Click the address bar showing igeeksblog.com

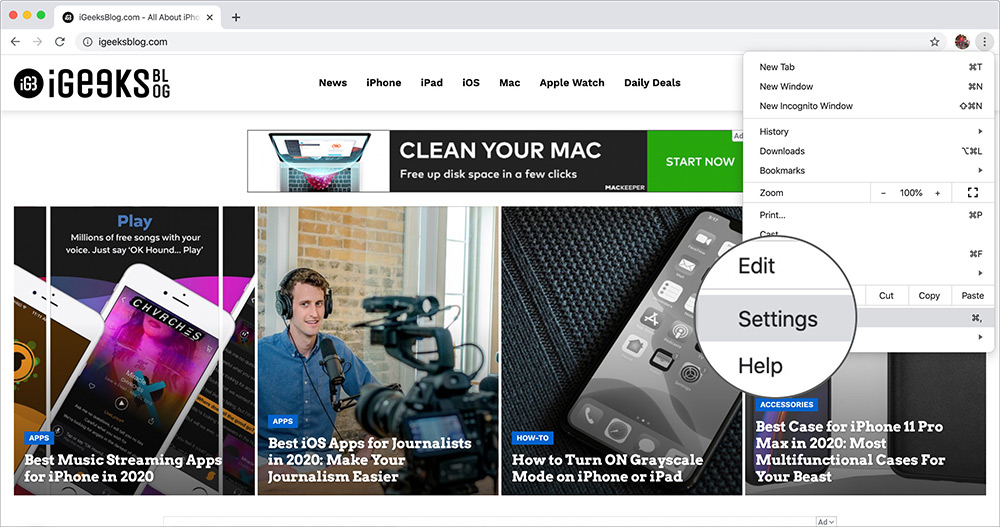point(500,42)
